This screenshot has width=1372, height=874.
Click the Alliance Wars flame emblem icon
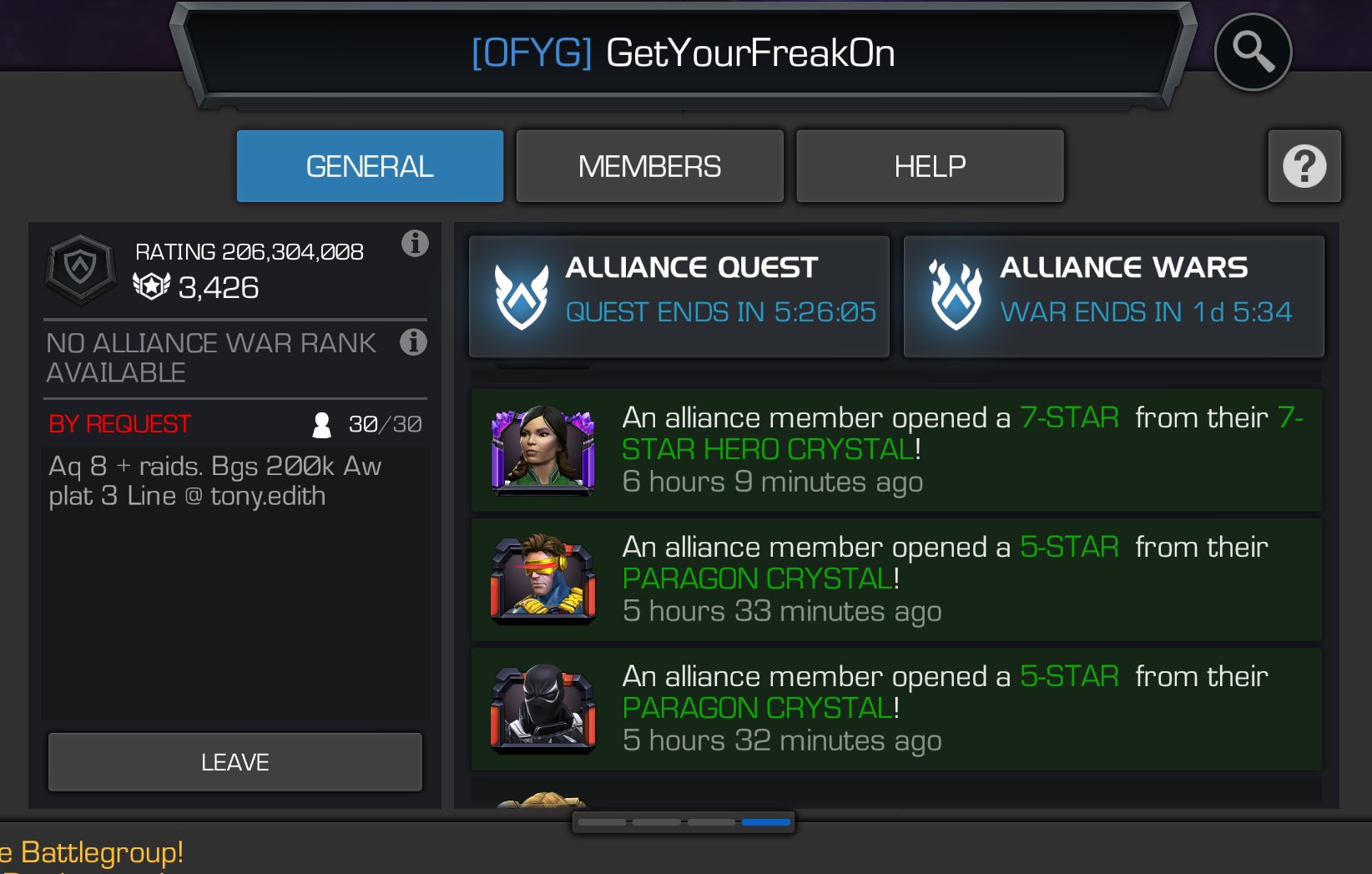tap(956, 295)
